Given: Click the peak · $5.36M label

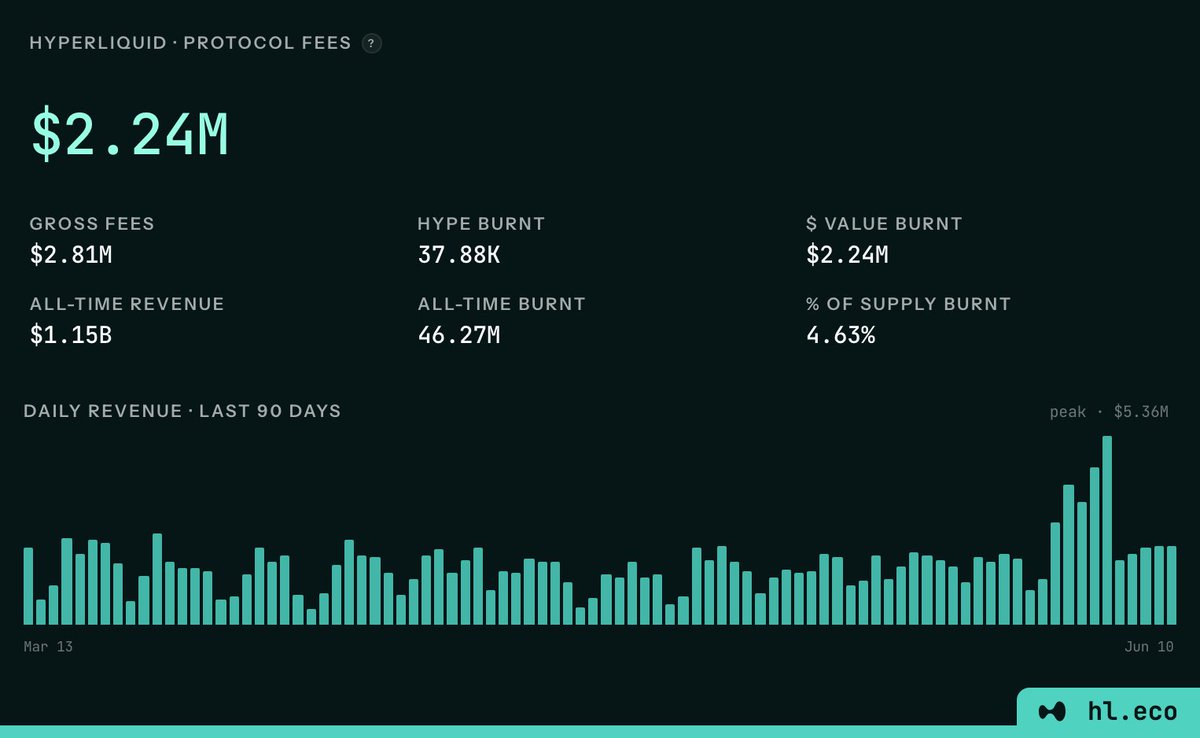Looking at the screenshot, I should point(1109,412).
